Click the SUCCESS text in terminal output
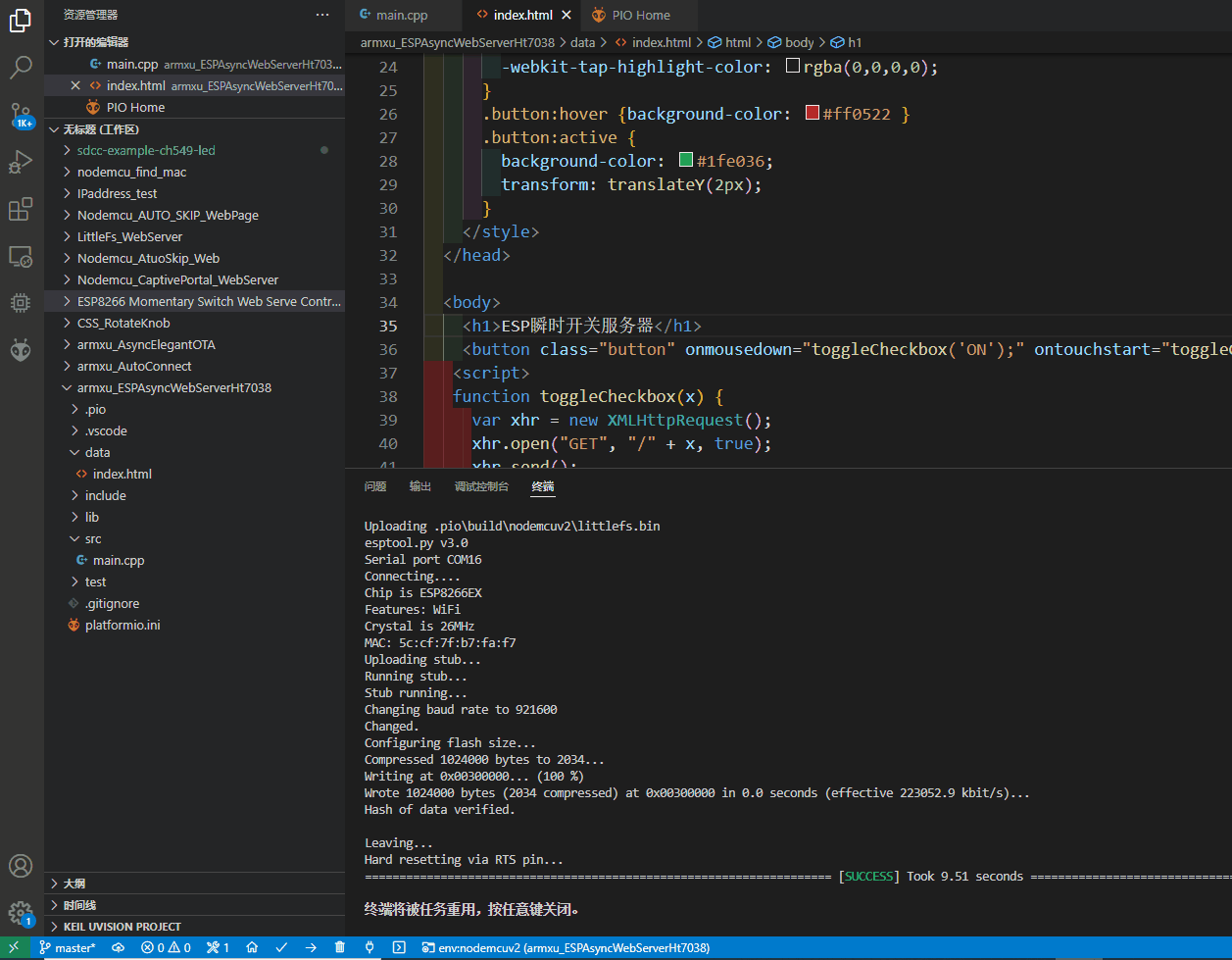This screenshot has height=960, width=1232. click(x=868, y=877)
